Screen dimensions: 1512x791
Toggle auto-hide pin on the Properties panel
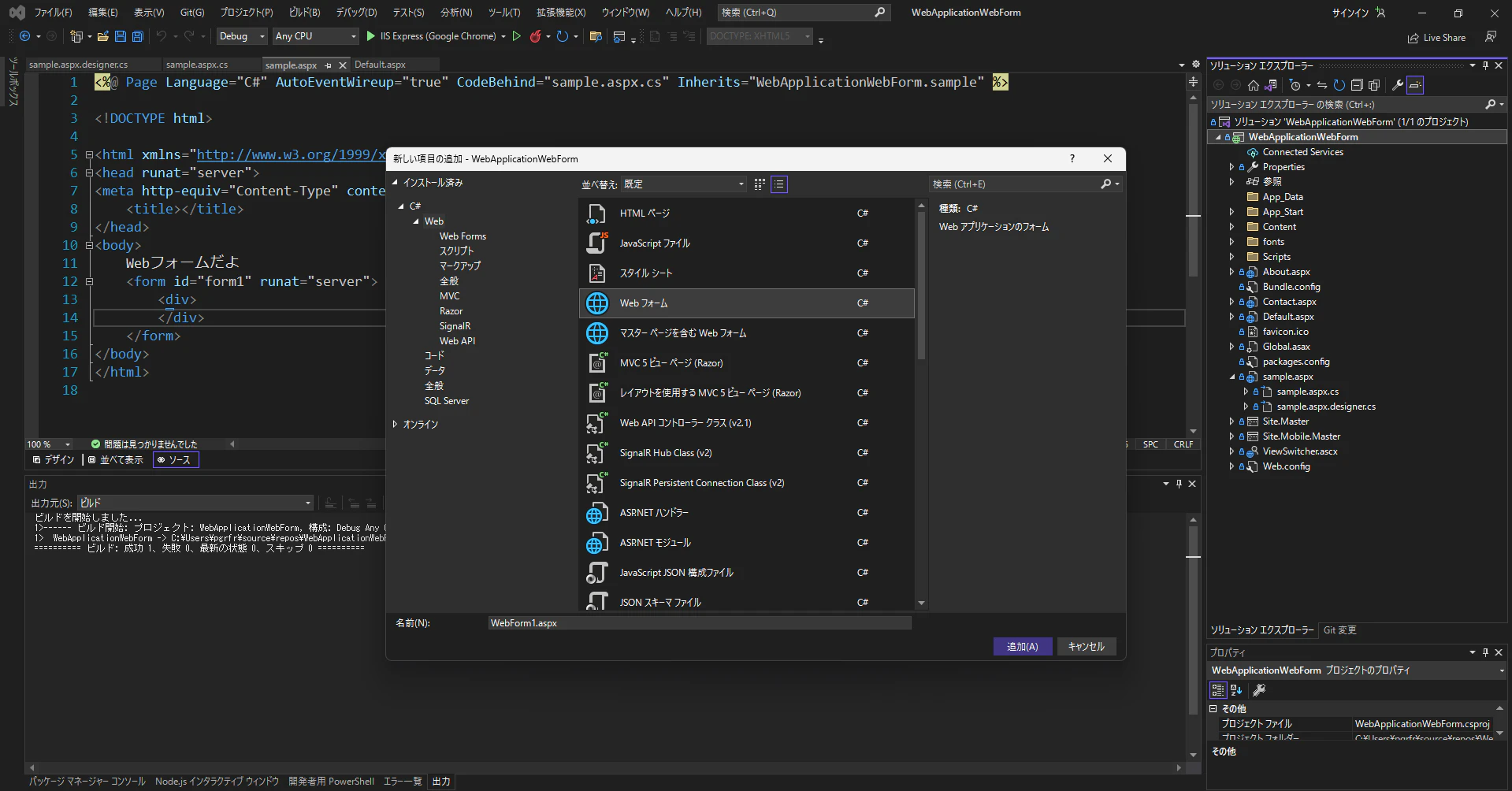[x=1485, y=652]
